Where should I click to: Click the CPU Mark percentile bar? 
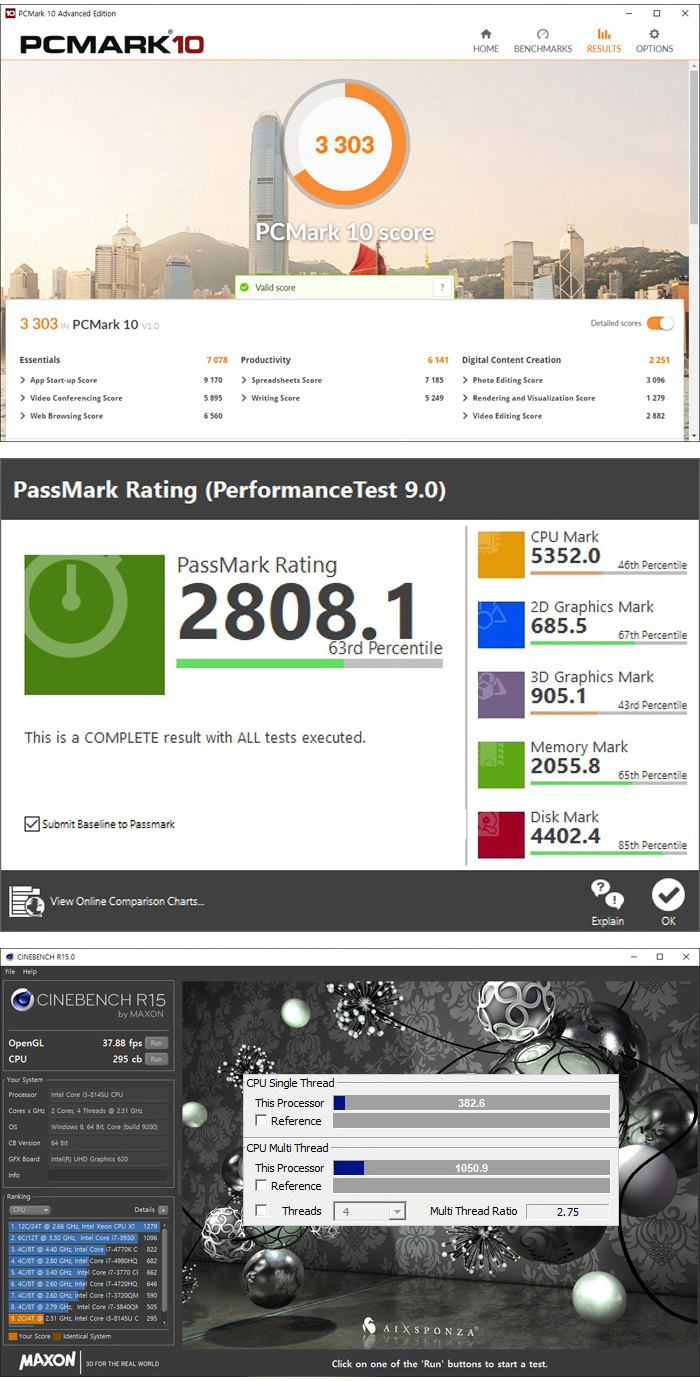click(x=608, y=573)
